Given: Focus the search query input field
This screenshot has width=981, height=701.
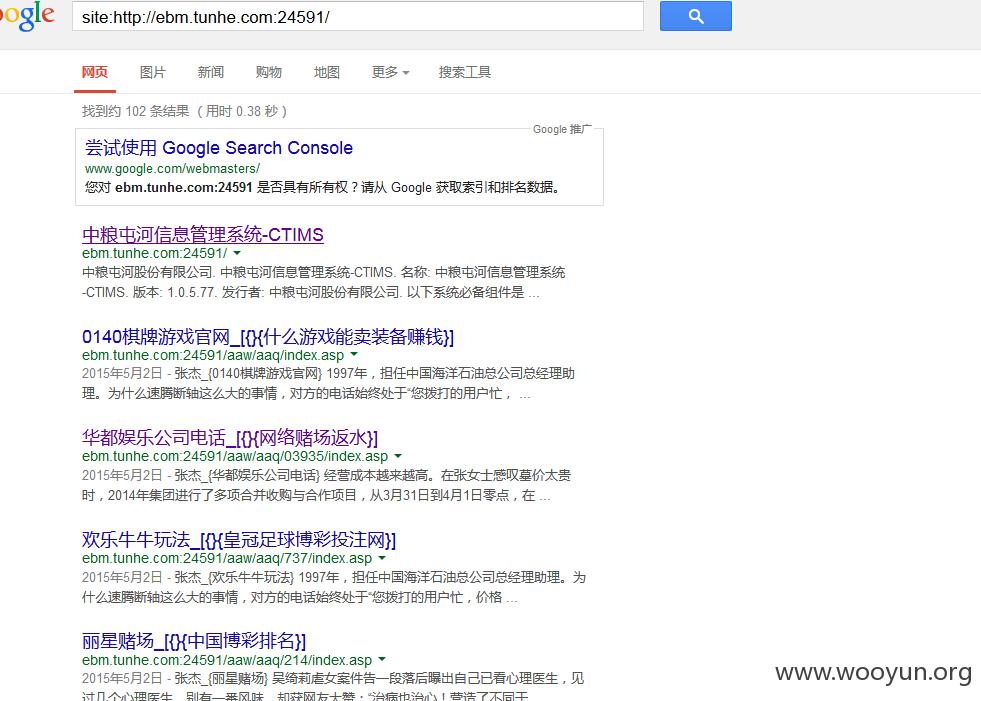Looking at the screenshot, I should [x=358, y=16].
